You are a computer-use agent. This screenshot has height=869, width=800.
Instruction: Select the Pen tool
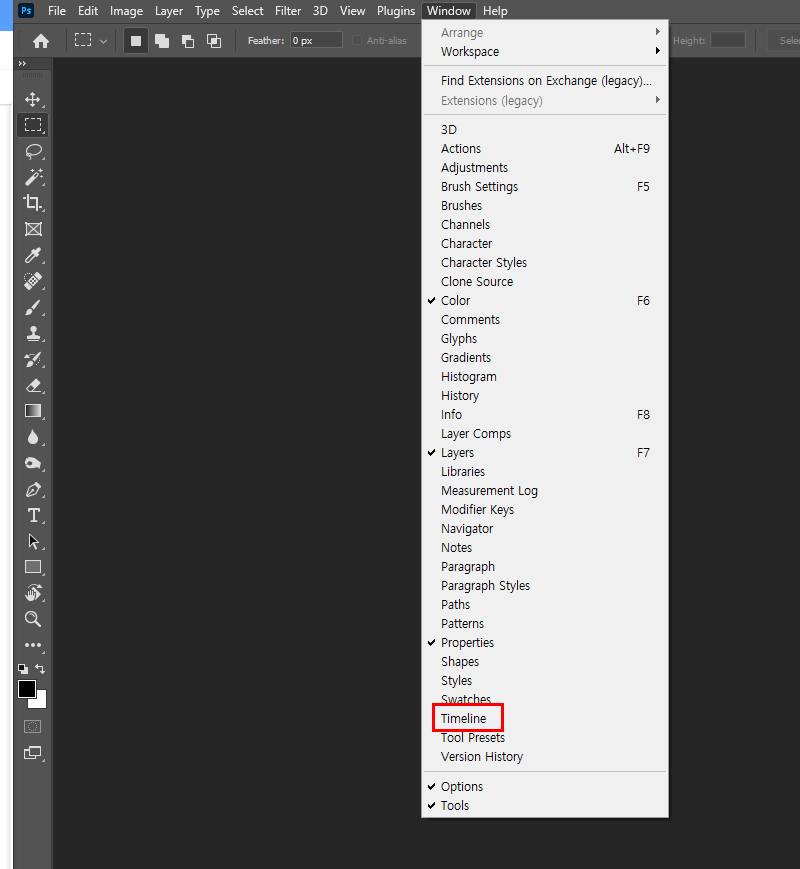click(x=33, y=489)
